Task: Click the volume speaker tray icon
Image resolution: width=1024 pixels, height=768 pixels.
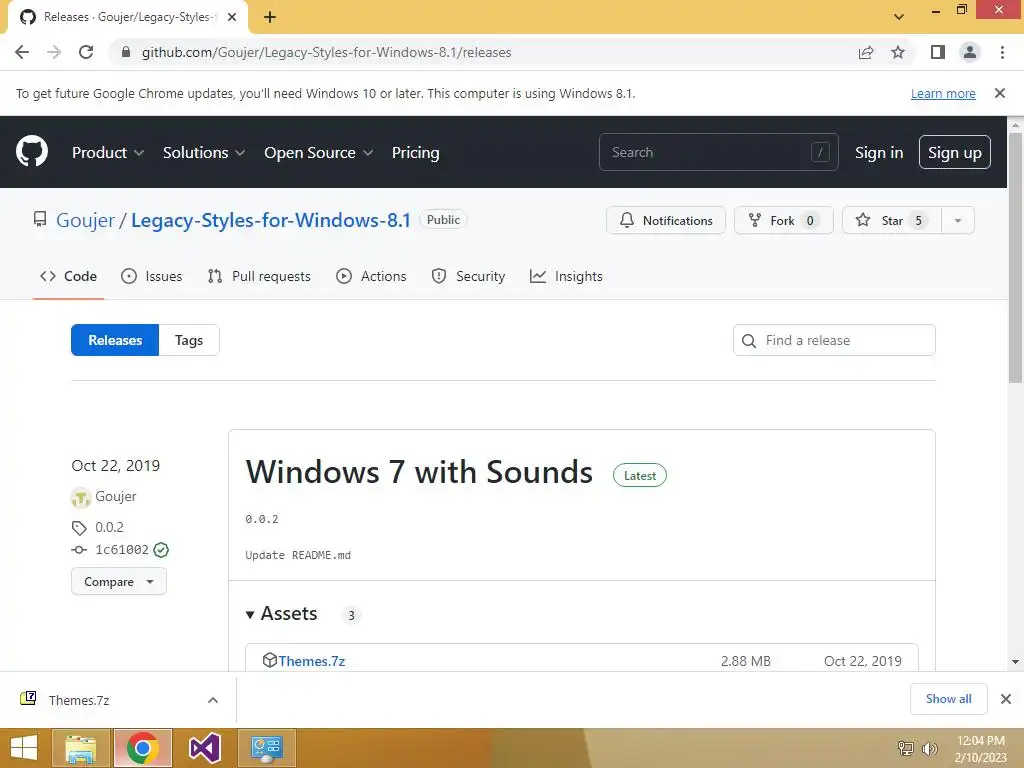Action: [929, 748]
